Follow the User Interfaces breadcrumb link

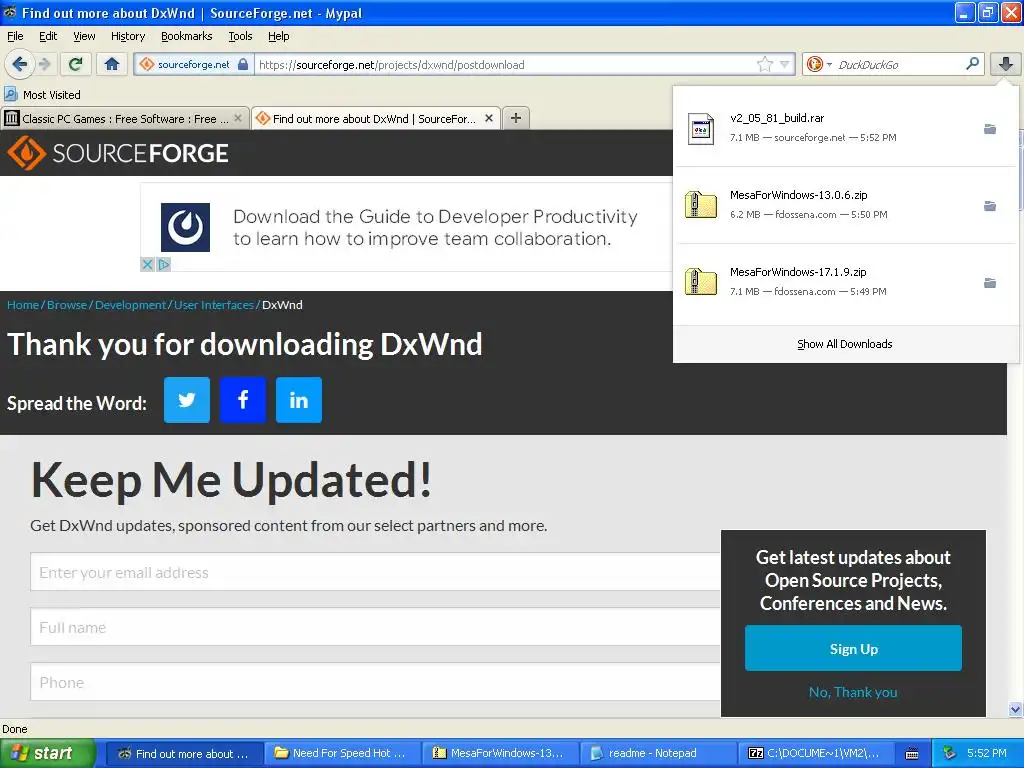coord(214,305)
